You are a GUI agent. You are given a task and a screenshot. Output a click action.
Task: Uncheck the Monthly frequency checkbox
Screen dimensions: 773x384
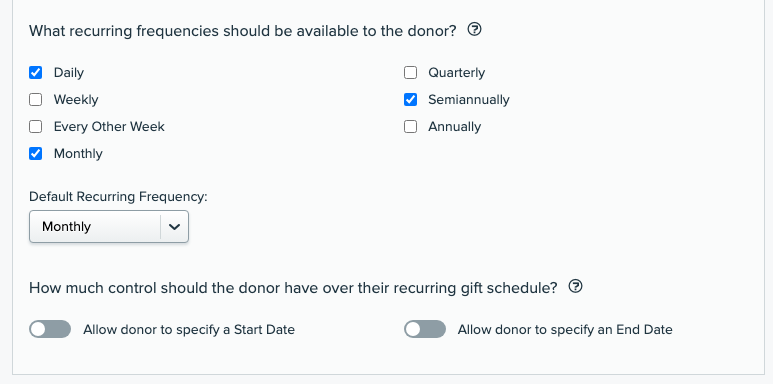35,153
